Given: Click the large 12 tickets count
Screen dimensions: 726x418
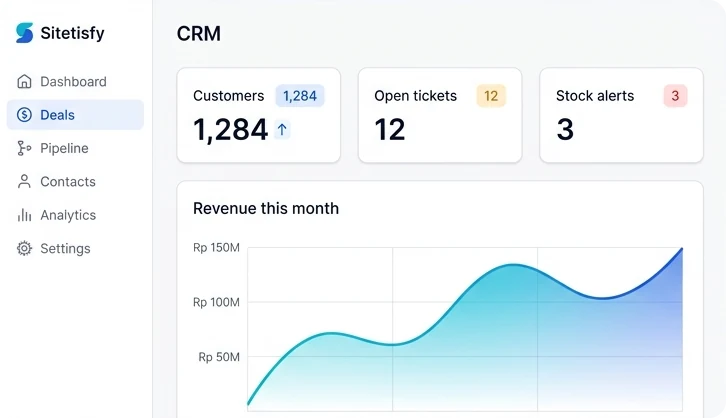Looking at the screenshot, I should [x=390, y=130].
